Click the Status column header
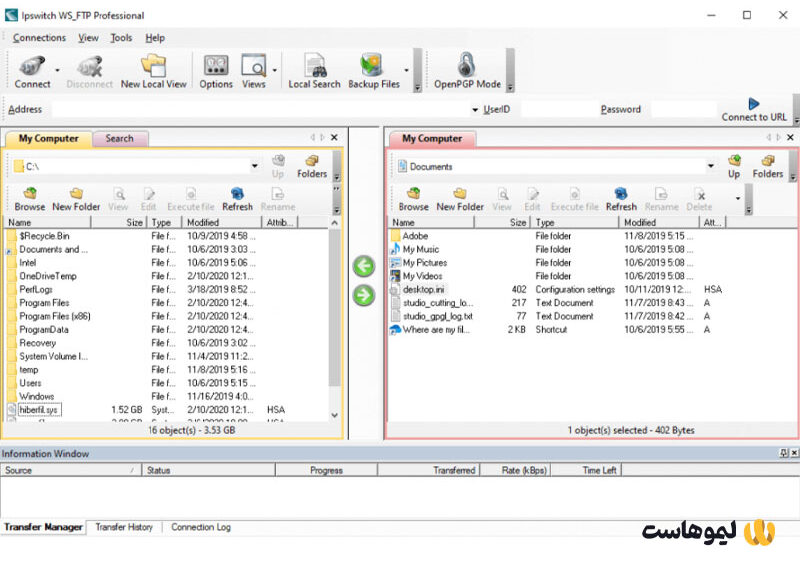The height and width of the screenshot is (571, 800). tap(208, 470)
